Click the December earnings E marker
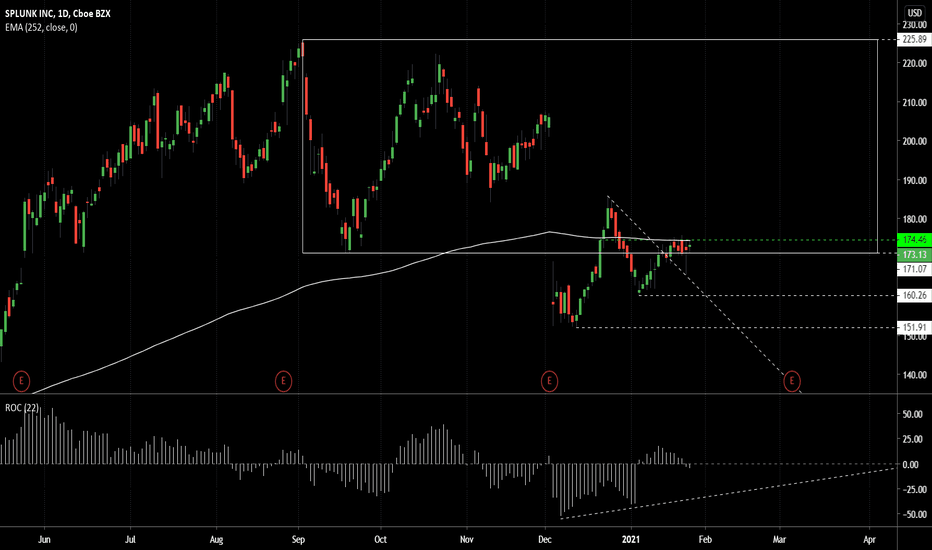The image size is (932, 550). click(549, 381)
